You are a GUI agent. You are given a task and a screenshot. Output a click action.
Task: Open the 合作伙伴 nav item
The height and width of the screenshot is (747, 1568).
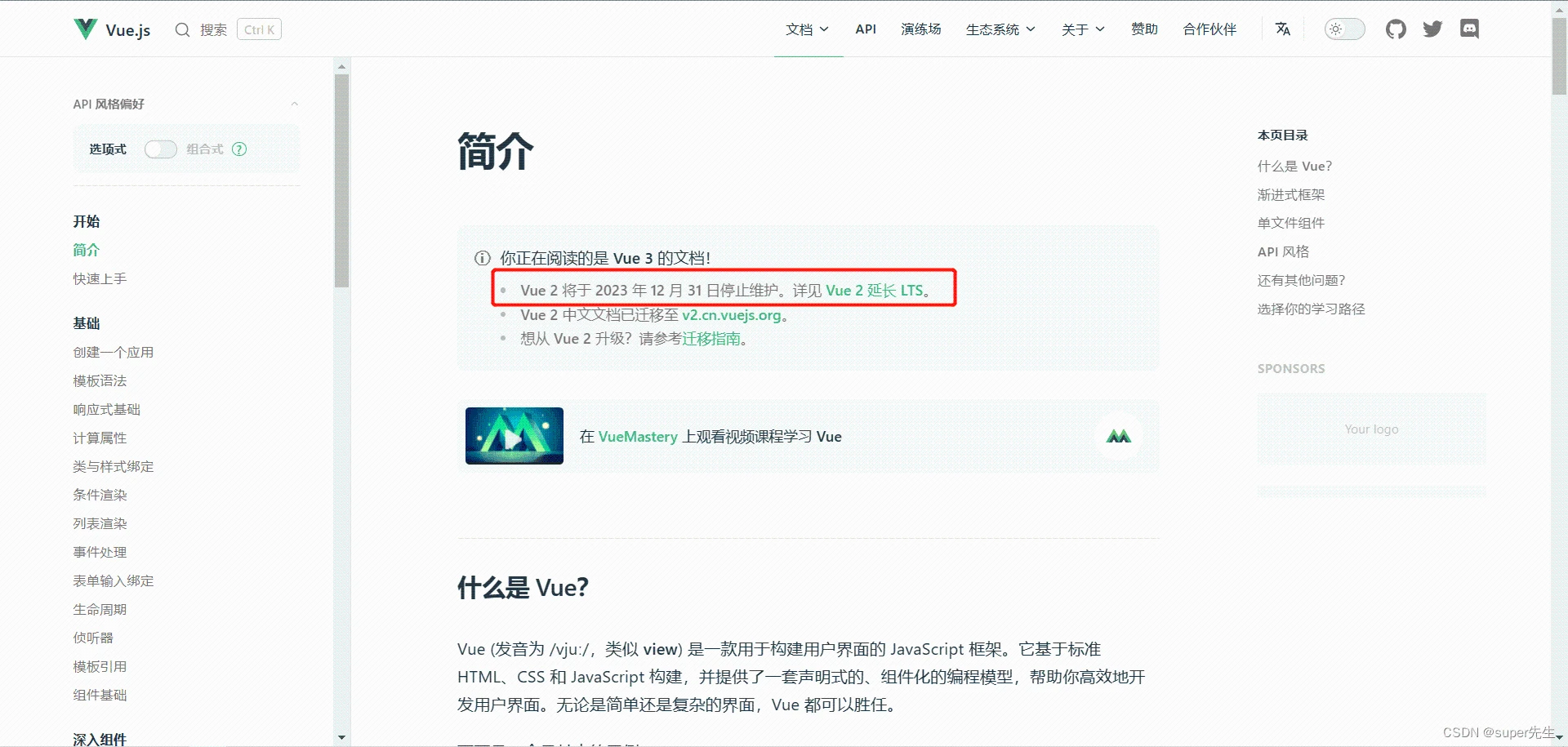pyautogui.click(x=1209, y=29)
